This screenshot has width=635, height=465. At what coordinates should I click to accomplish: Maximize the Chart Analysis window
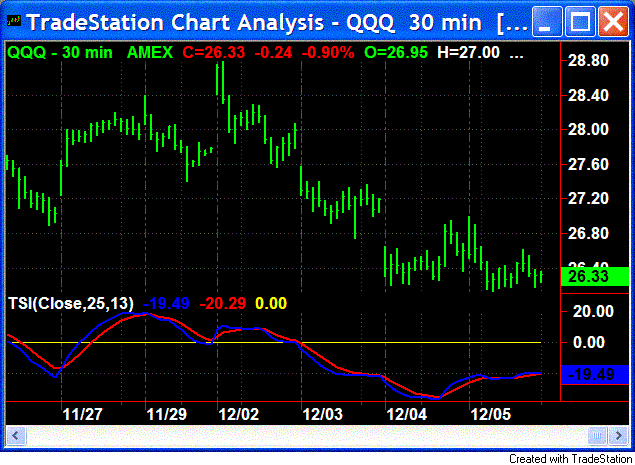click(x=580, y=21)
